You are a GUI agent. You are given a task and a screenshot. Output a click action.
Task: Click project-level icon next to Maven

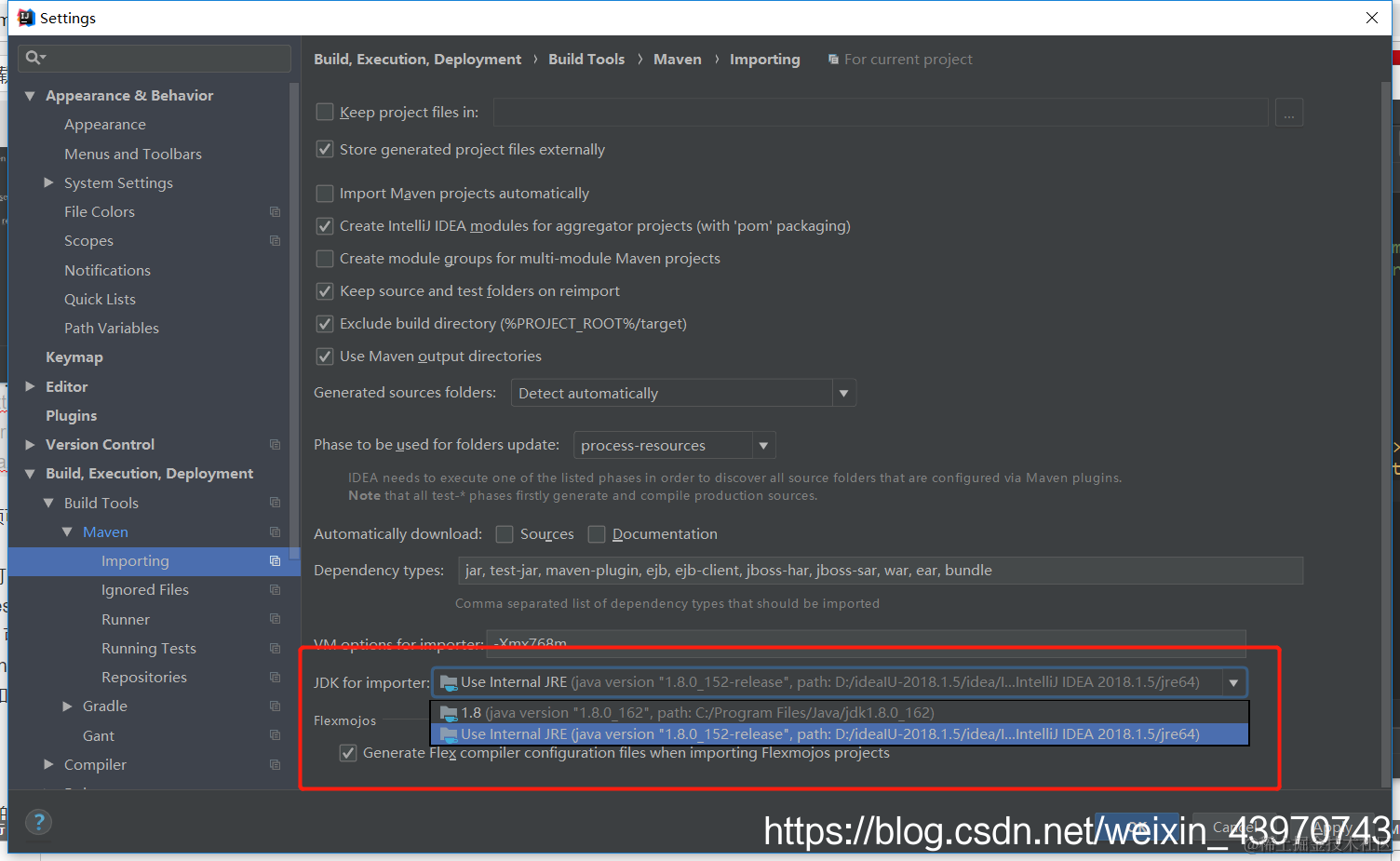(275, 531)
